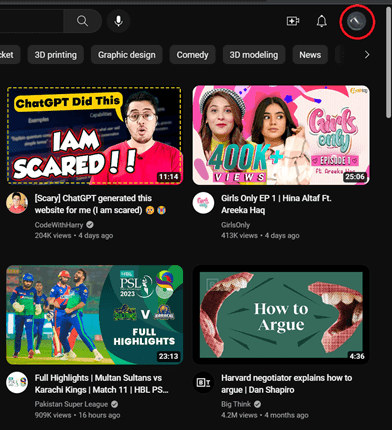Click '909K views • 16 hours ago' text

coord(77,415)
